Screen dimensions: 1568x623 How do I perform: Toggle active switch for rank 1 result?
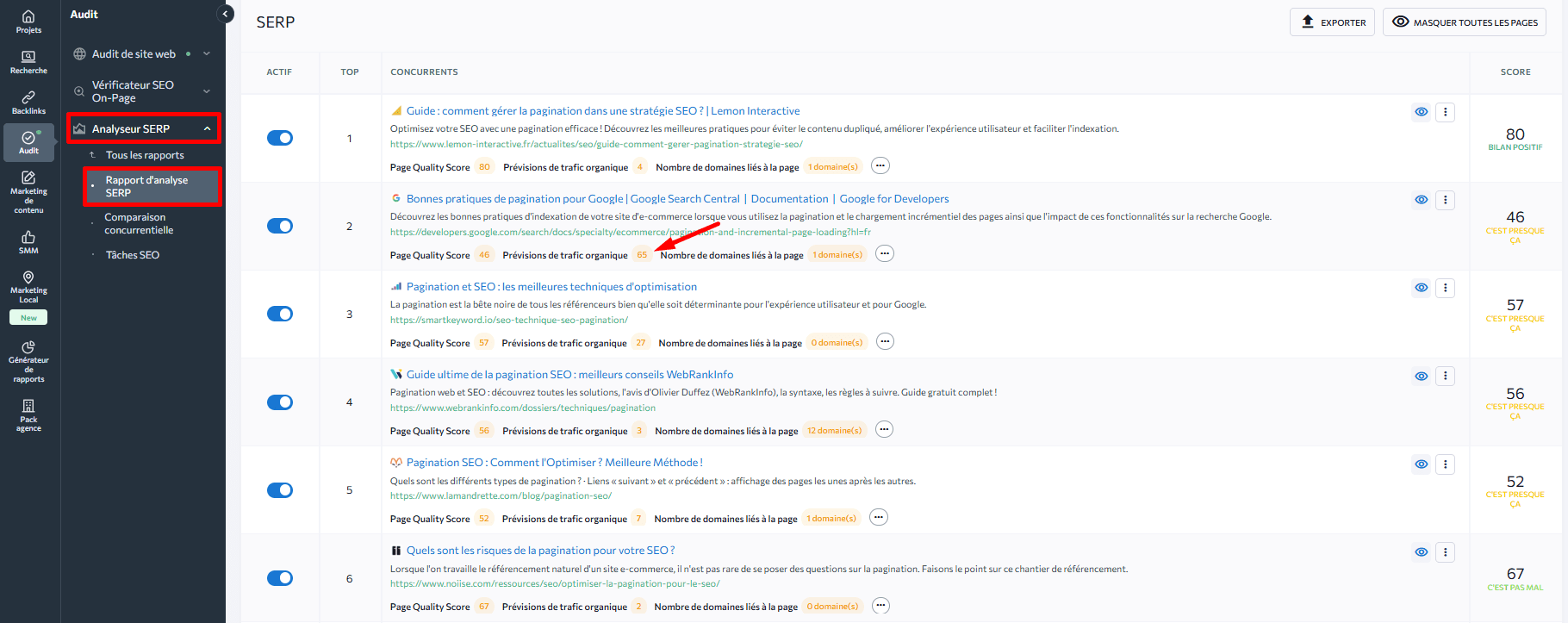point(280,138)
